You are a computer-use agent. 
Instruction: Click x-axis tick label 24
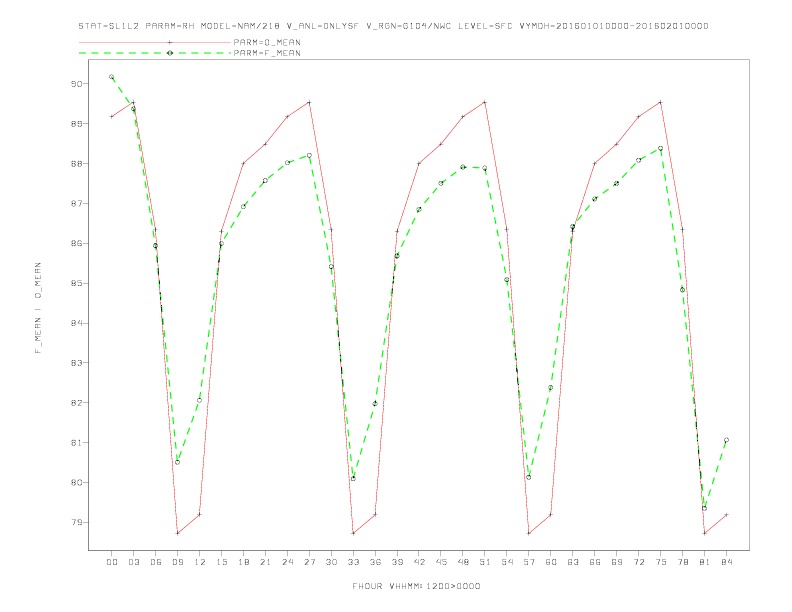[287, 562]
